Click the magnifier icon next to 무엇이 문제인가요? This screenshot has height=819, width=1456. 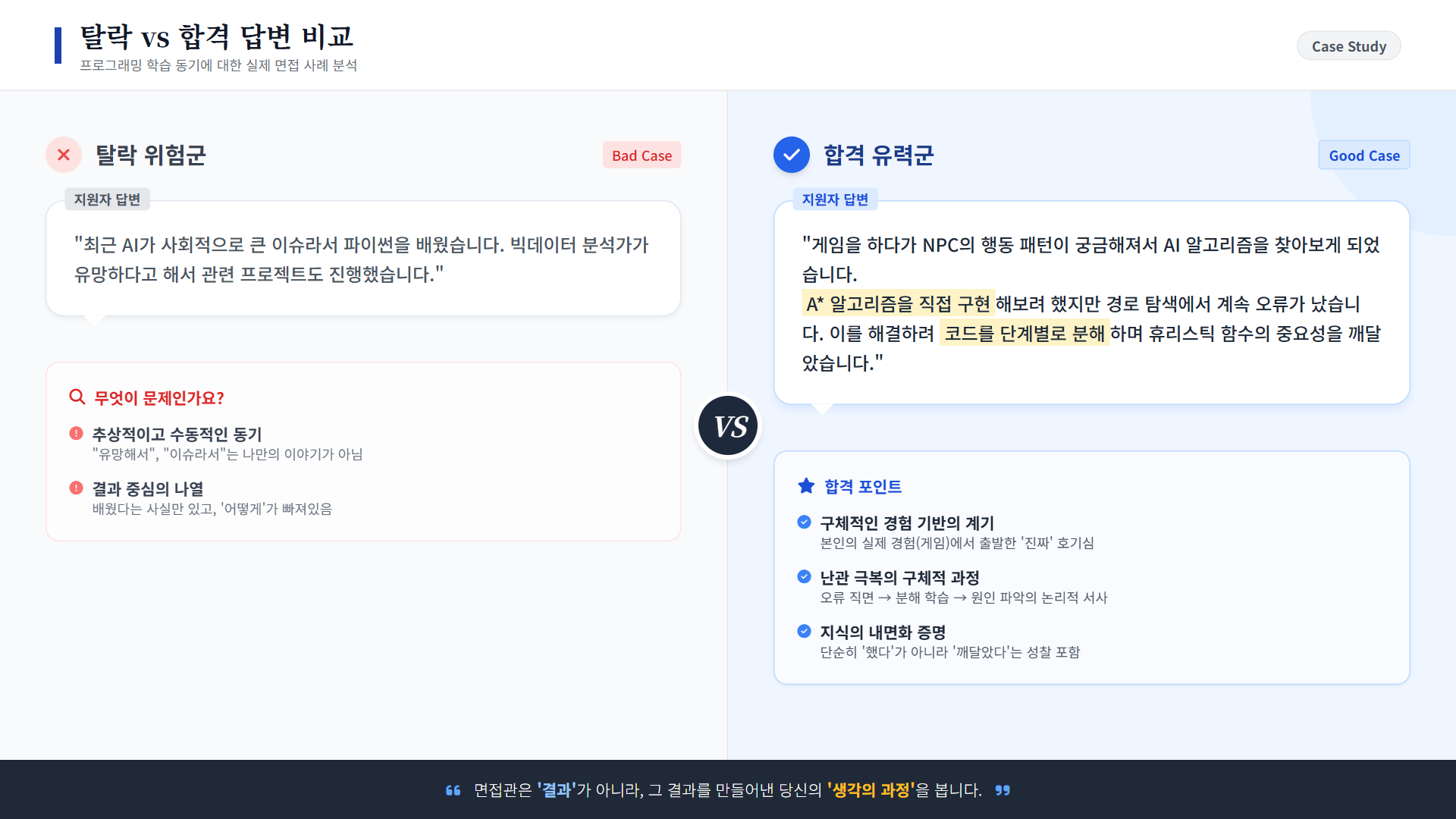(x=77, y=397)
